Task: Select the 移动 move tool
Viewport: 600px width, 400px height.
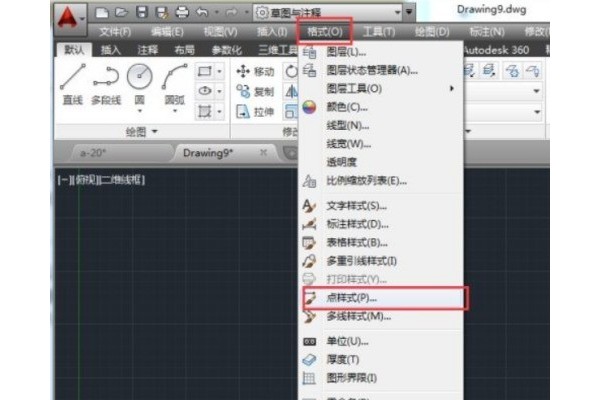Action: pyautogui.click(x=255, y=71)
